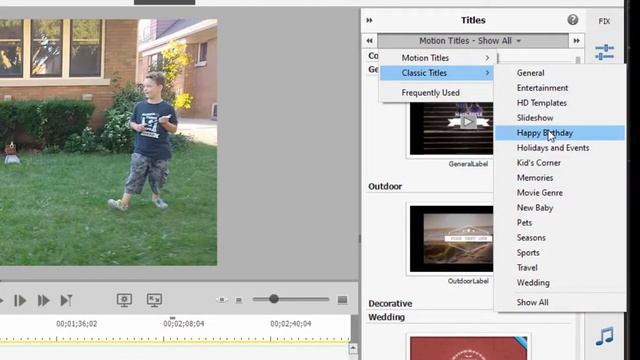Image resolution: width=640 pixels, height=360 pixels.
Task: Open the Titles panel help icon
Action: point(573,20)
